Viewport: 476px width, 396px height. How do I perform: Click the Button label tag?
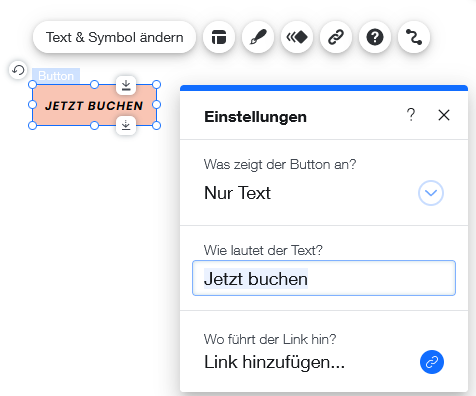56,76
